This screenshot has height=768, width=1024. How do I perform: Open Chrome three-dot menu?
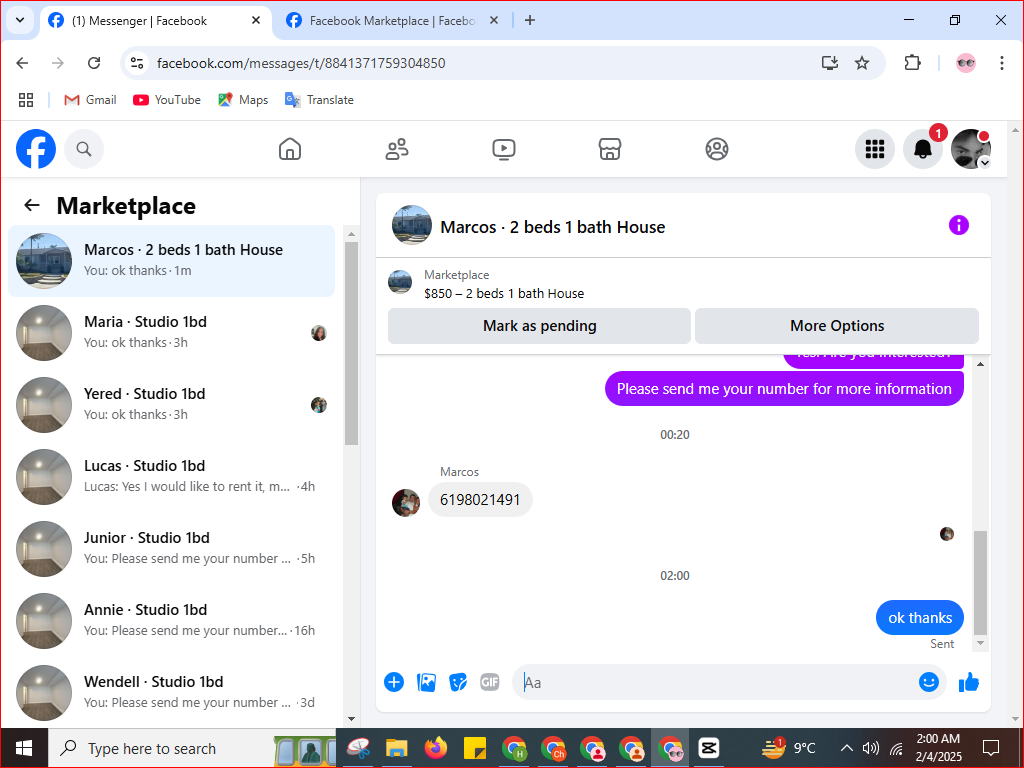(1002, 63)
